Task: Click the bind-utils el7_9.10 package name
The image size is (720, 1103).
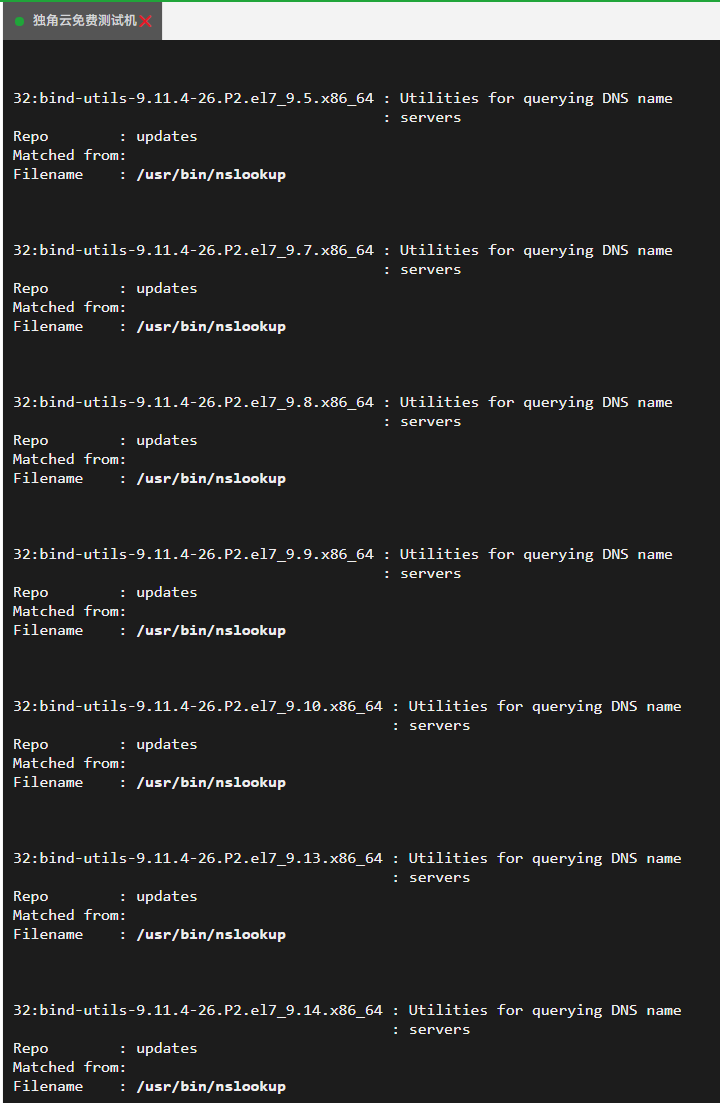Action: coord(198,706)
